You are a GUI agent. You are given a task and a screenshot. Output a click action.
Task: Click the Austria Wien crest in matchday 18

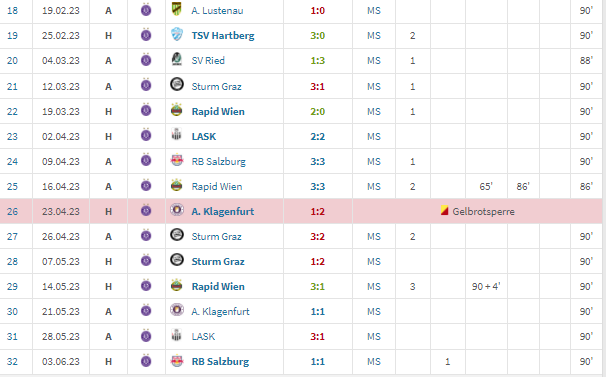(x=146, y=10)
